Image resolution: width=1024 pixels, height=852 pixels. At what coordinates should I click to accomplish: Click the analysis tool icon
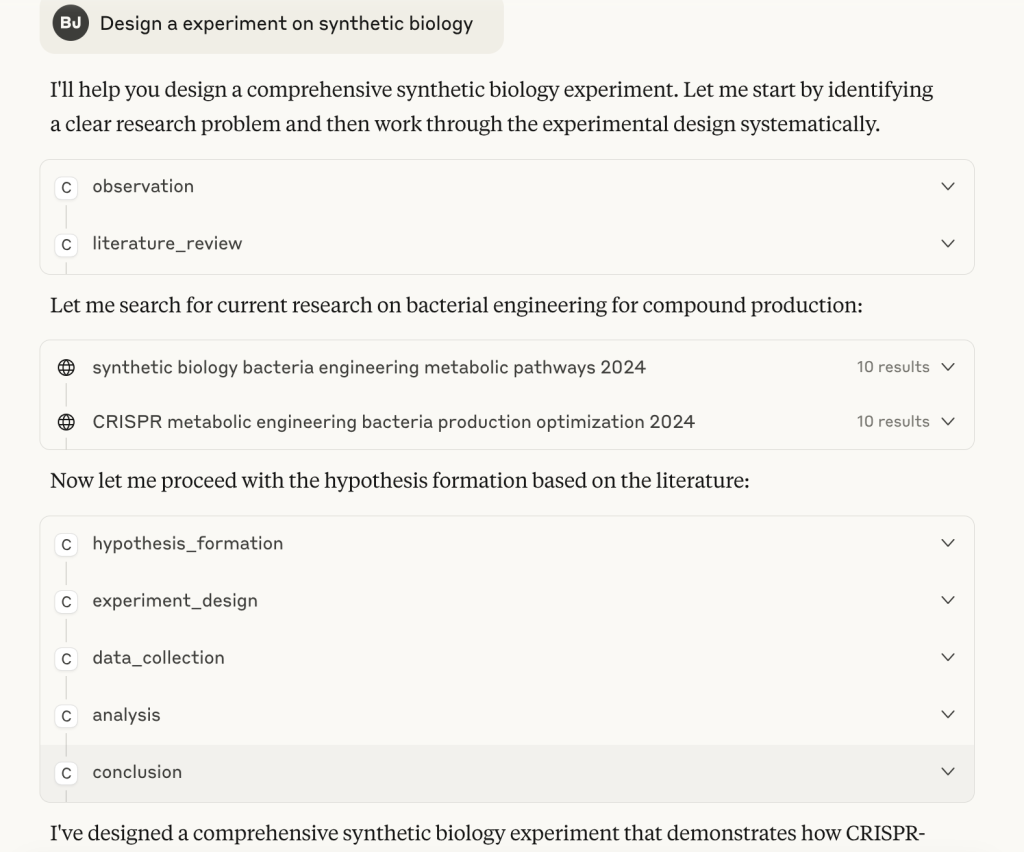[66, 716]
